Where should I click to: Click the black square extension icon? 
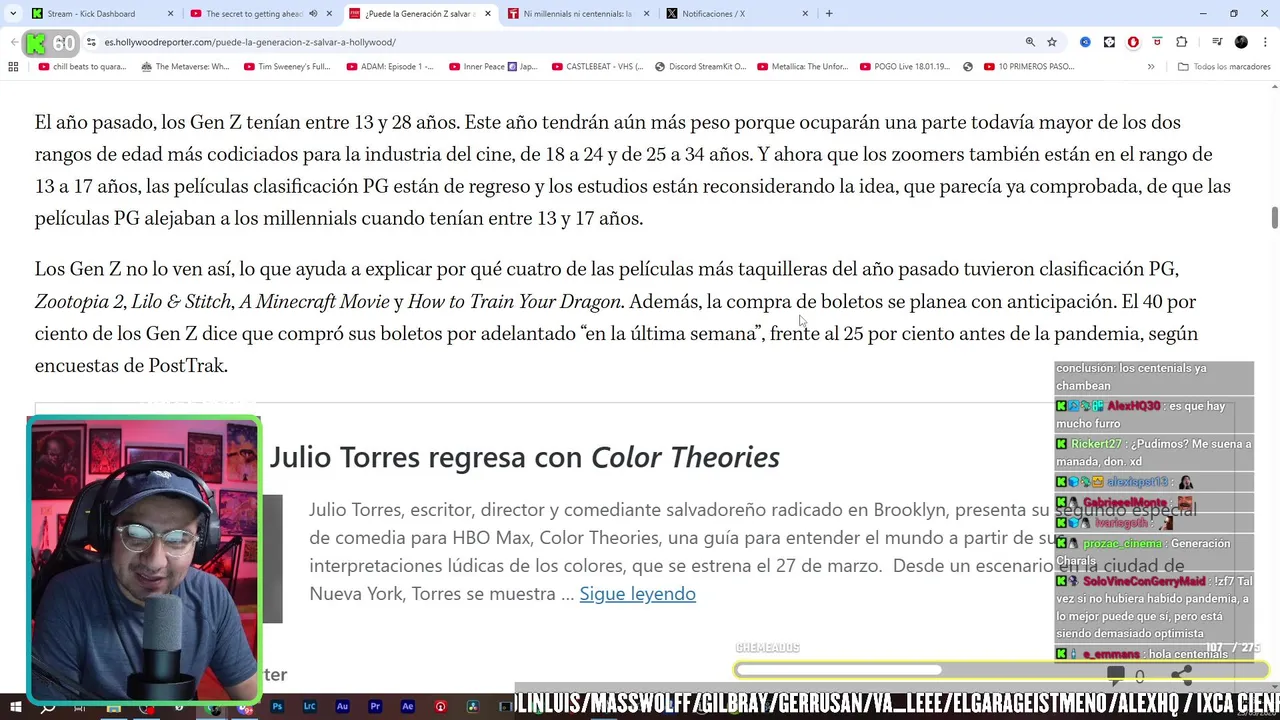pos(1109,42)
